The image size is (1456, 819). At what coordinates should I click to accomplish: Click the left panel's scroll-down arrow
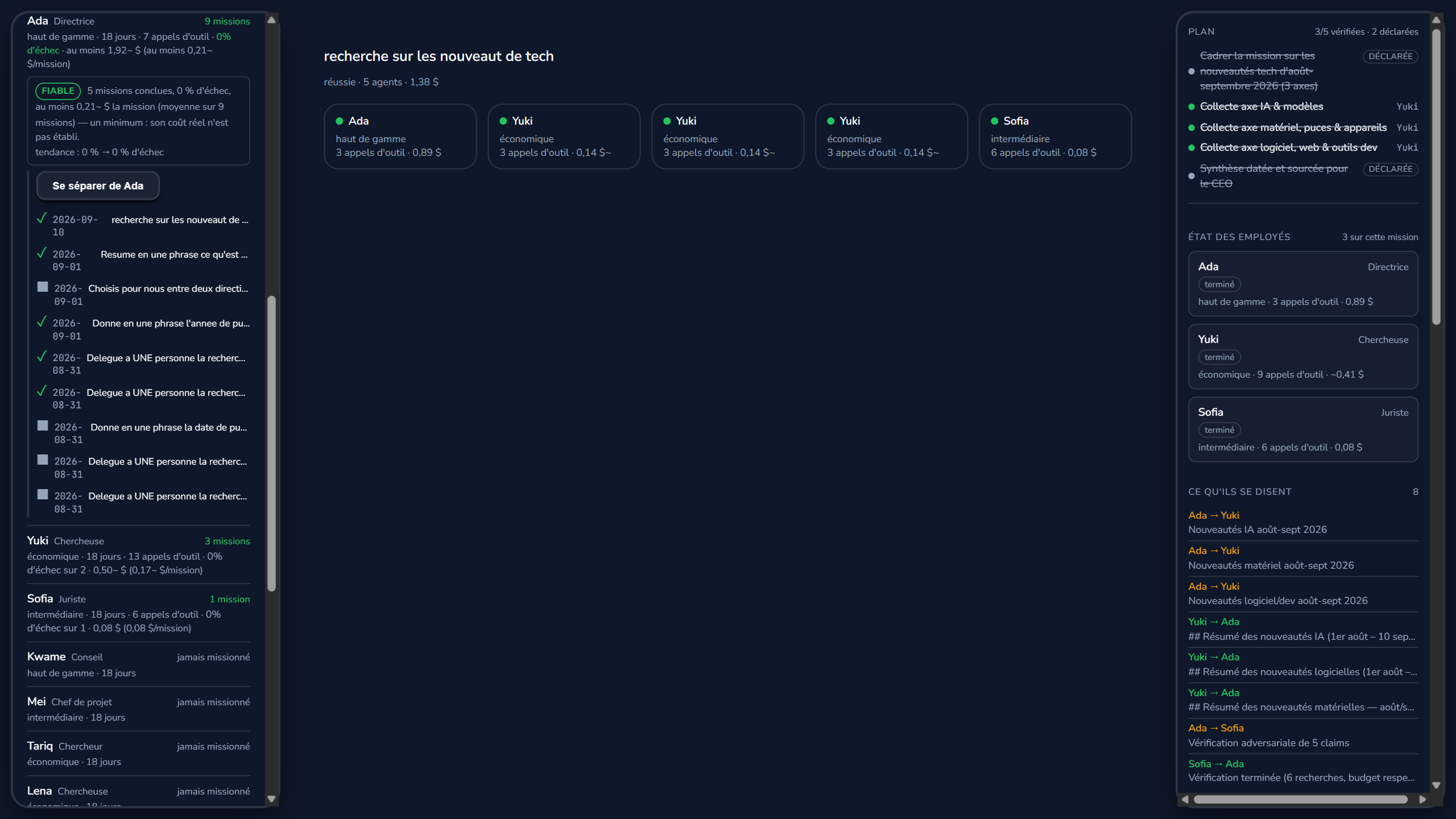pyautogui.click(x=272, y=799)
